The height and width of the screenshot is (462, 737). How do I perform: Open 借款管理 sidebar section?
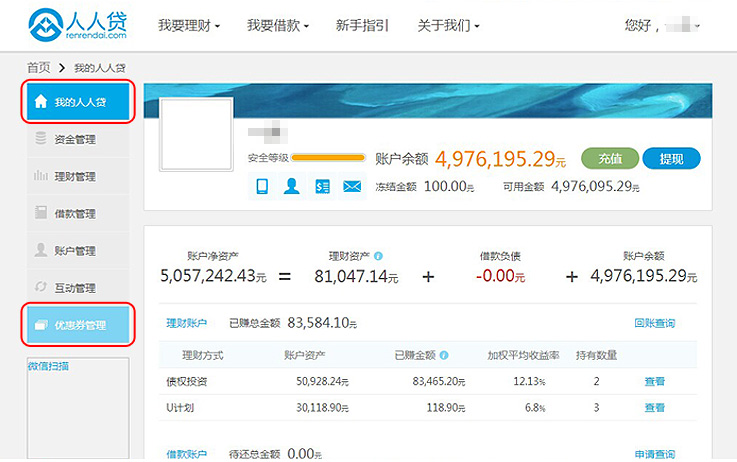click(x=78, y=213)
